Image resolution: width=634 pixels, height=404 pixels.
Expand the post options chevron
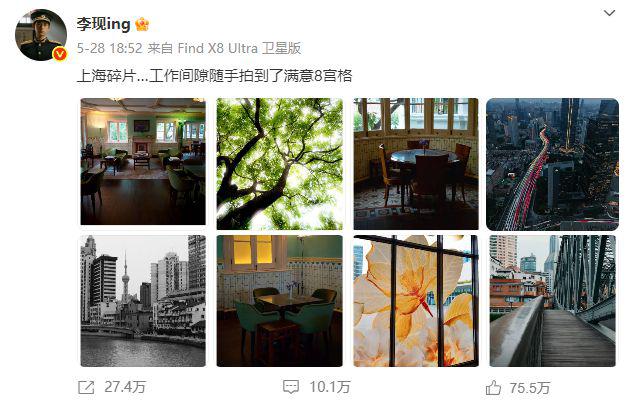tap(609, 13)
